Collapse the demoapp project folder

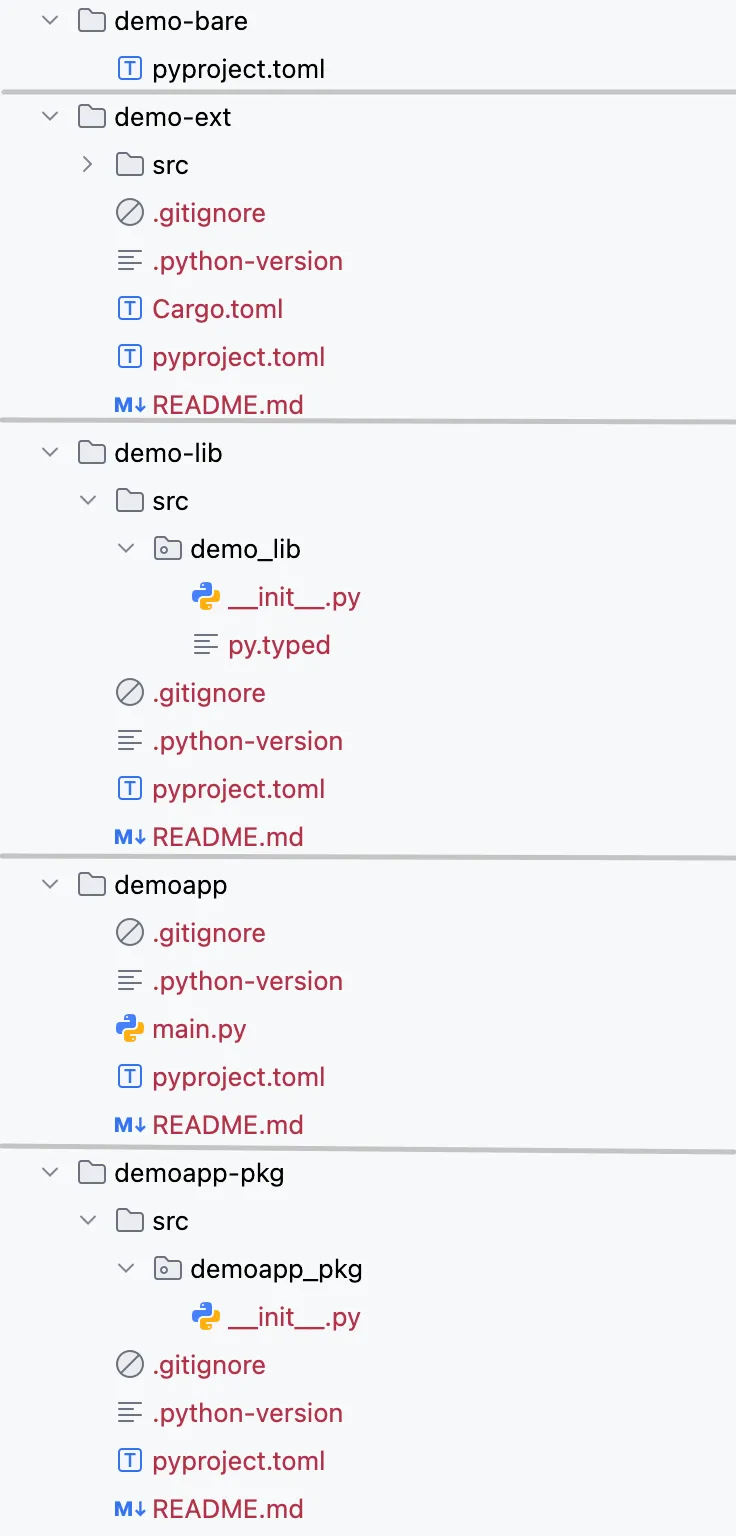coord(50,885)
